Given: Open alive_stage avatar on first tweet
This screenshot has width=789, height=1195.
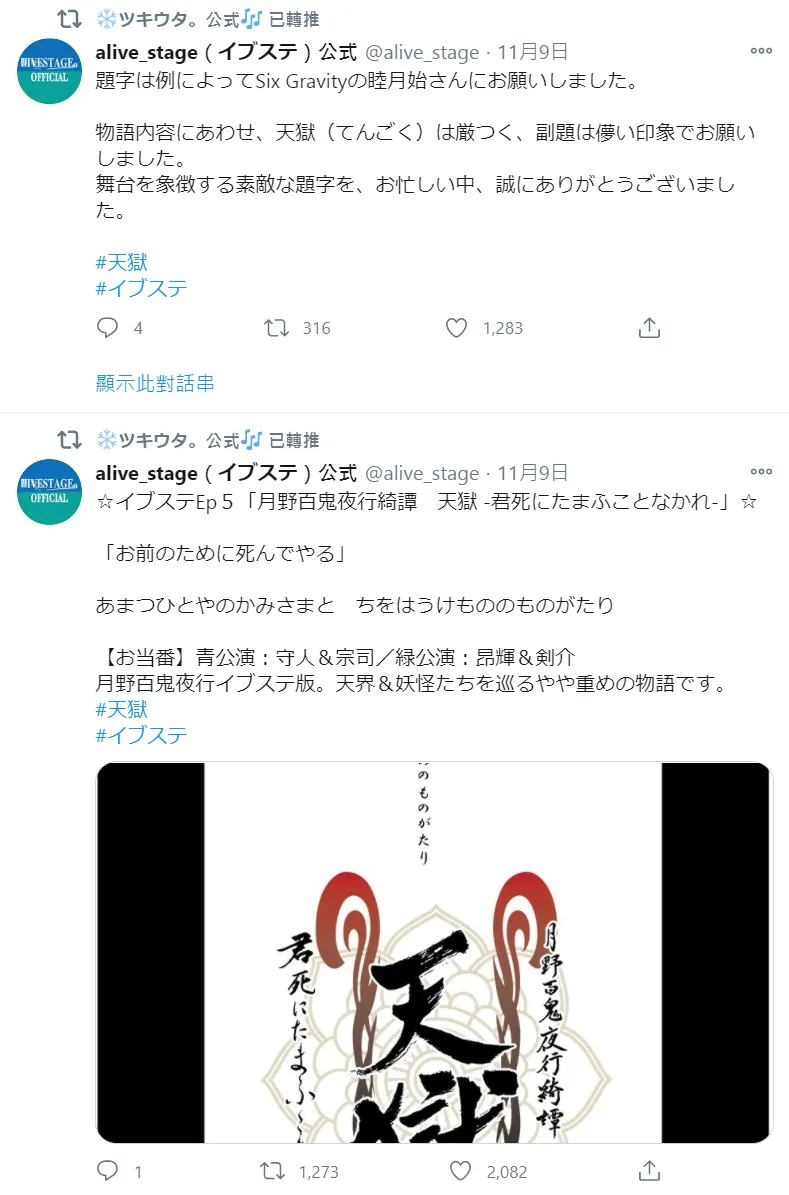Looking at the screenshot, I should pos(50,71).
